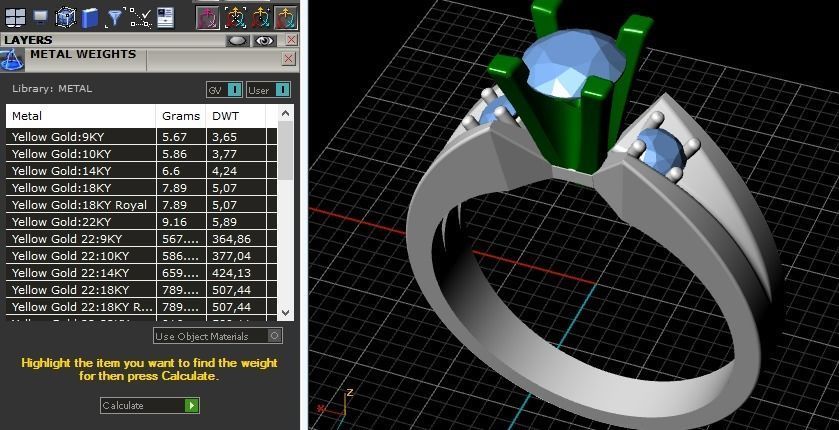Open the document properties page icon

coord(166,17)
